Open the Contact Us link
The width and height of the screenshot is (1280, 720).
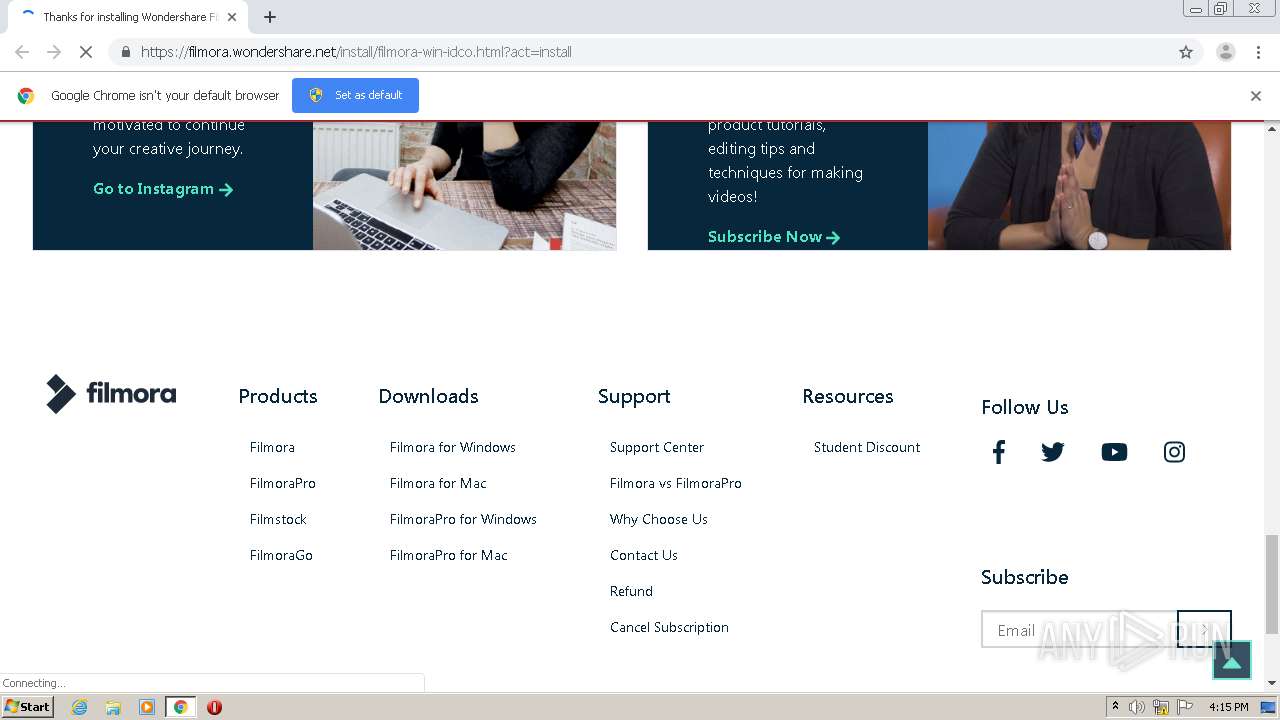pyautogui.click(x=644, y=555)
